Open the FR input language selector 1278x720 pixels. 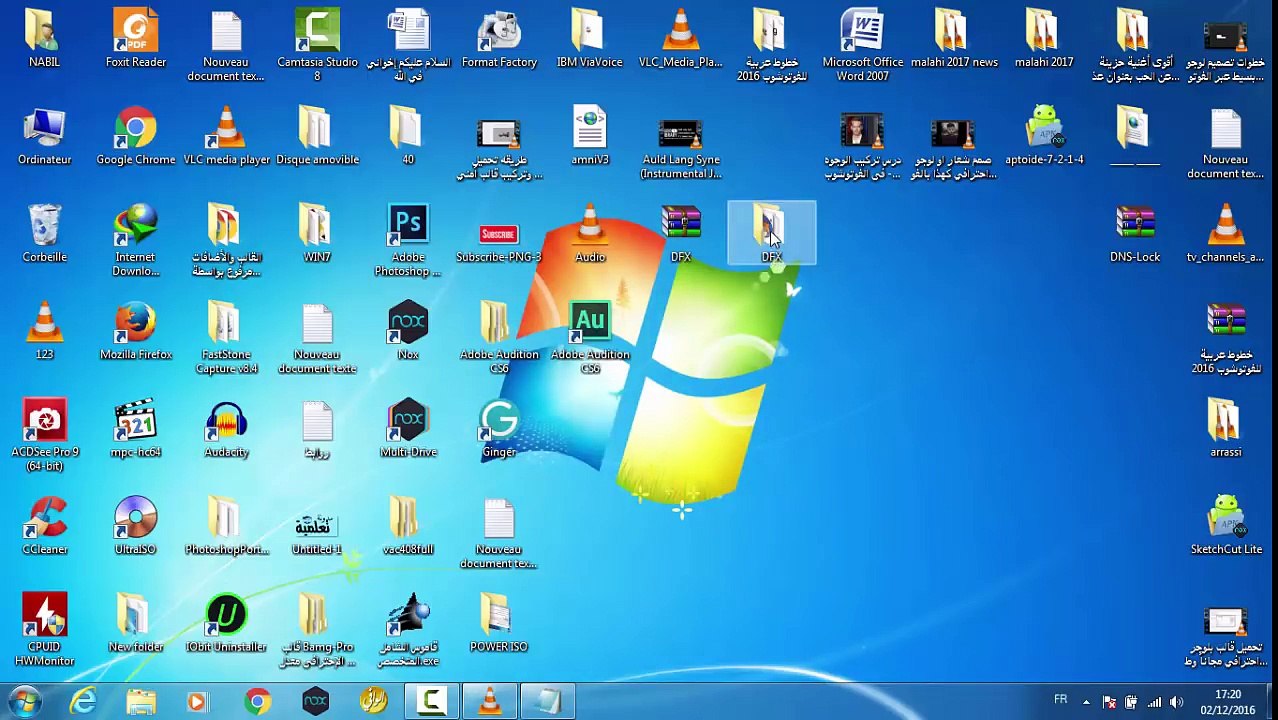pyautogui.click(x=1060, y=700)
